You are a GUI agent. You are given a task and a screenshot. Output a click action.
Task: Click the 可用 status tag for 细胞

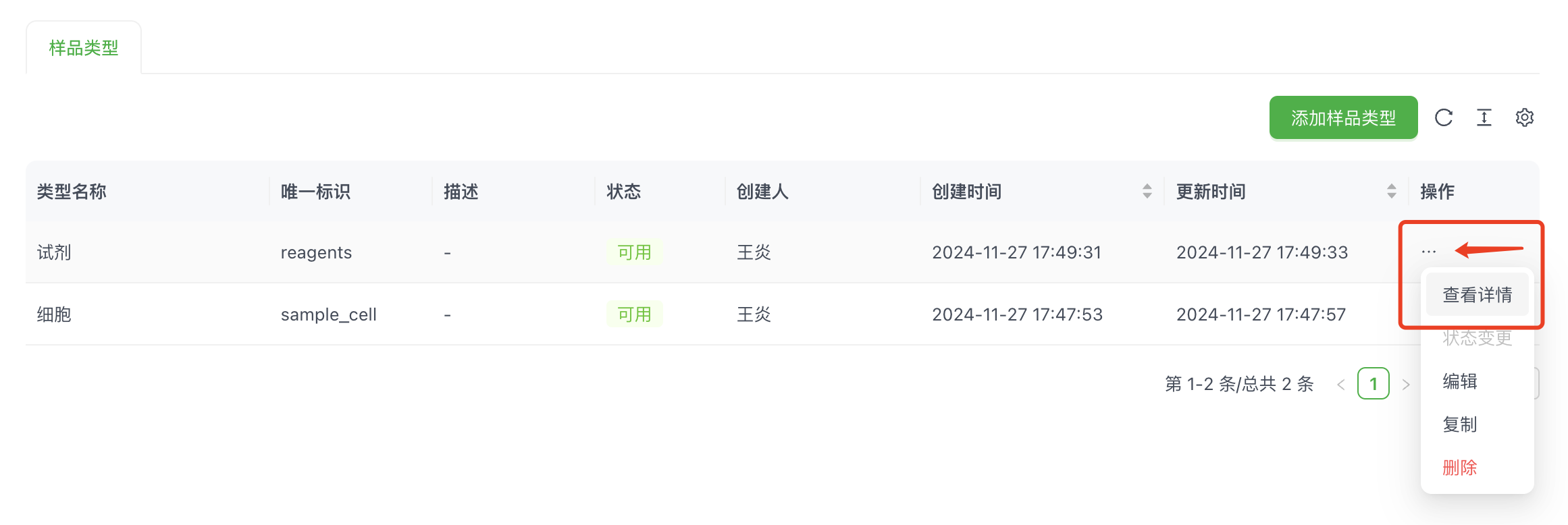[634, 314]
